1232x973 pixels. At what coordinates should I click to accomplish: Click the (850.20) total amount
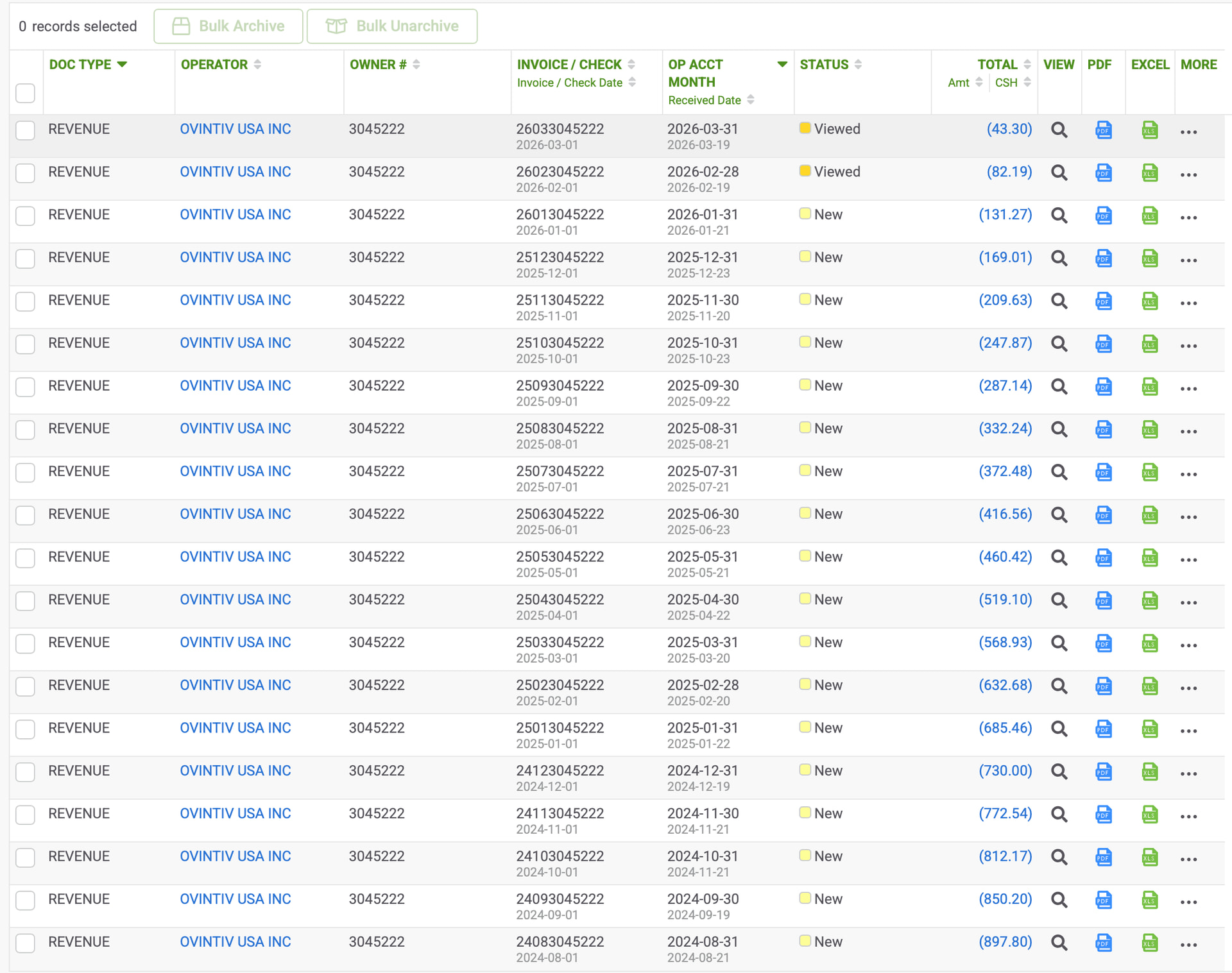(x=1005, y=899)
